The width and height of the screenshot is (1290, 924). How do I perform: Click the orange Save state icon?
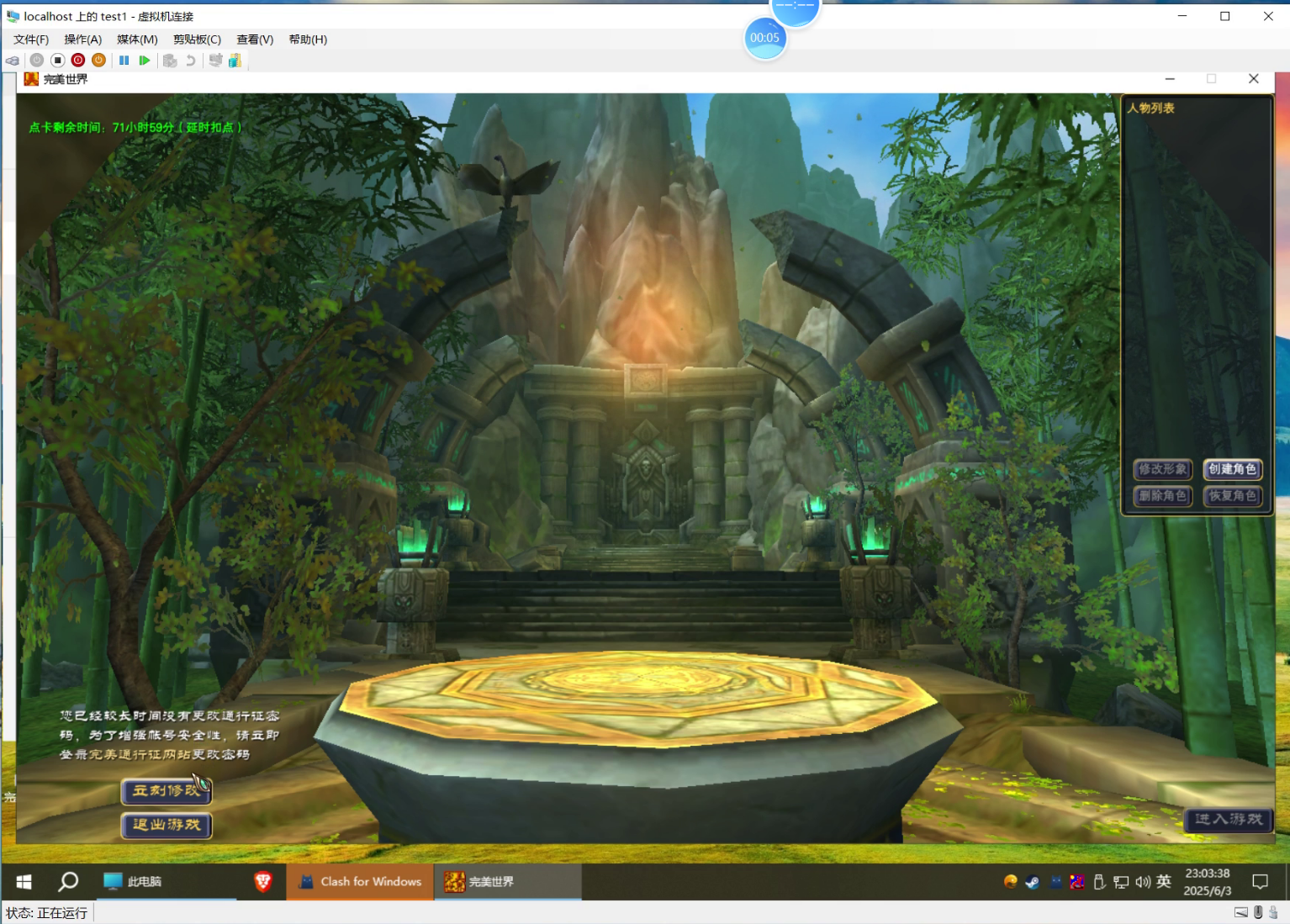pyautogui.click(x=98, y=61)
